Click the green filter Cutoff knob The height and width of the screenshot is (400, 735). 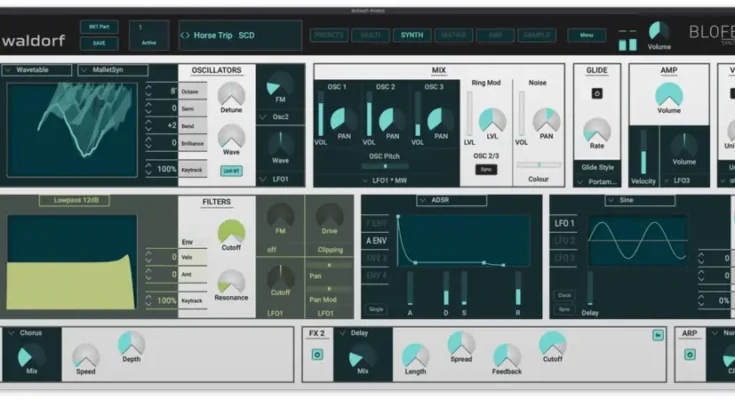click(x=231, y=233)
